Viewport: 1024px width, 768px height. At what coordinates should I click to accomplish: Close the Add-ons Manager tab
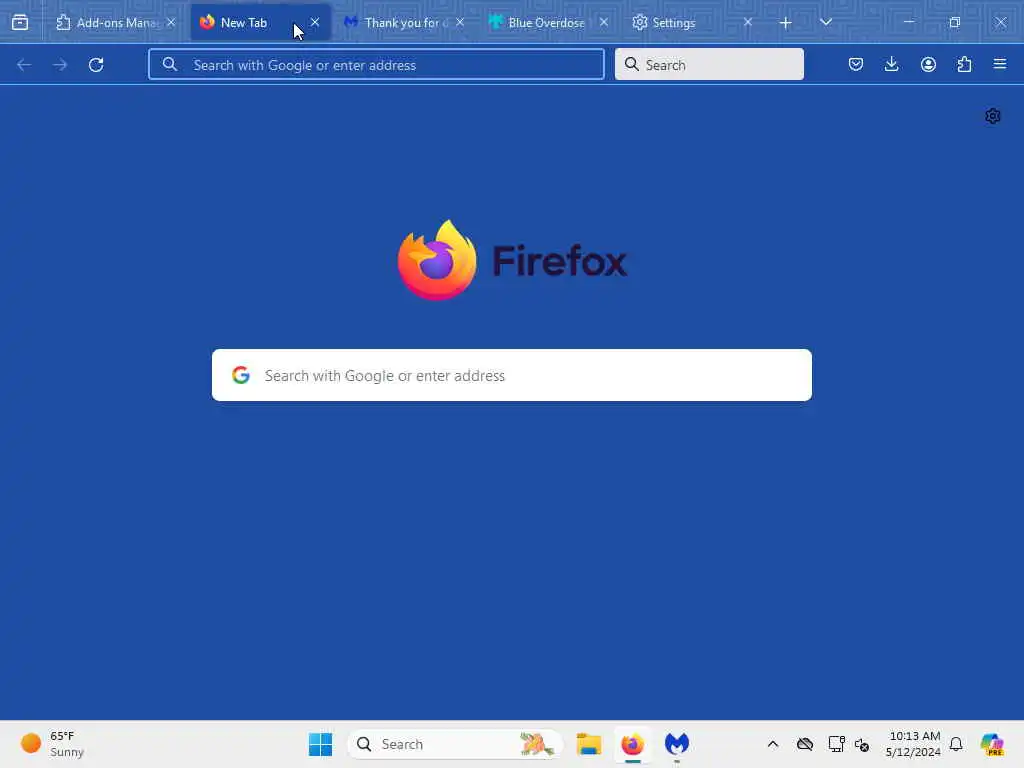point(171,22)
